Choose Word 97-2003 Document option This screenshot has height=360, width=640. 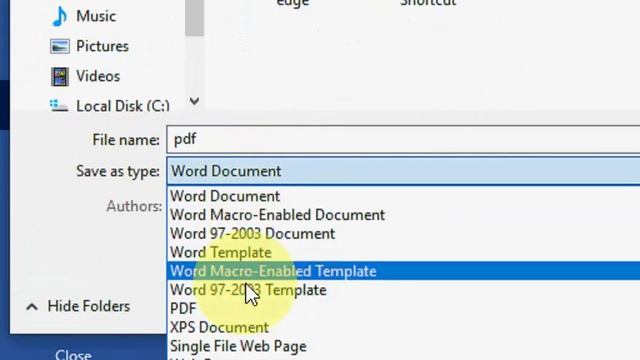[x=403, y=234]
